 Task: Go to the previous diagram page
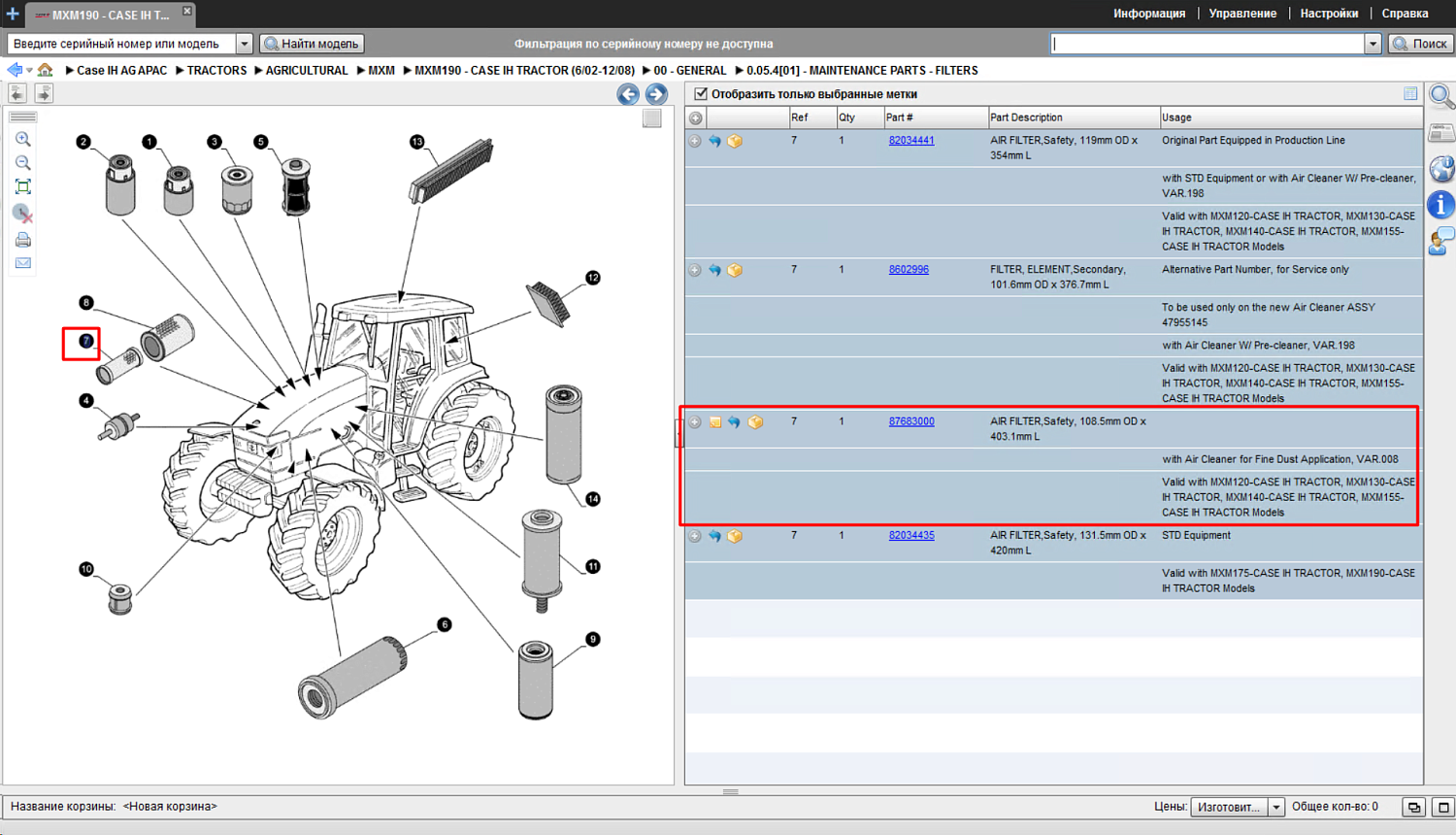pos(628,94)
